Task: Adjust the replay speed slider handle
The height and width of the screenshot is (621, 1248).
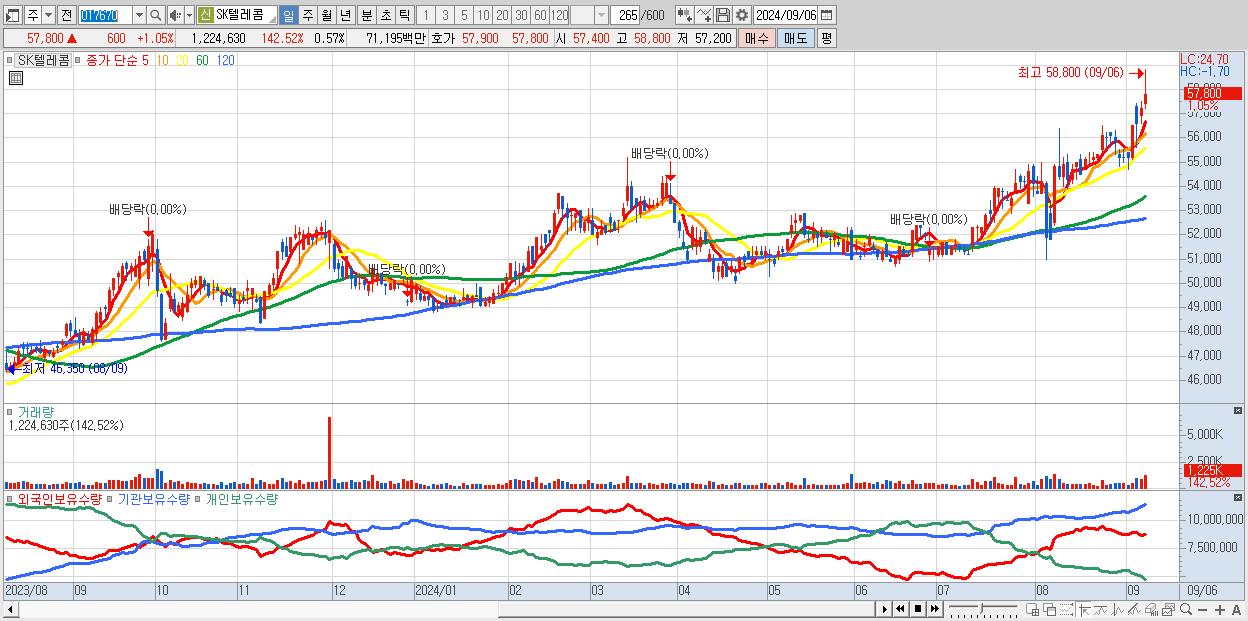Action: coord(981,609)
